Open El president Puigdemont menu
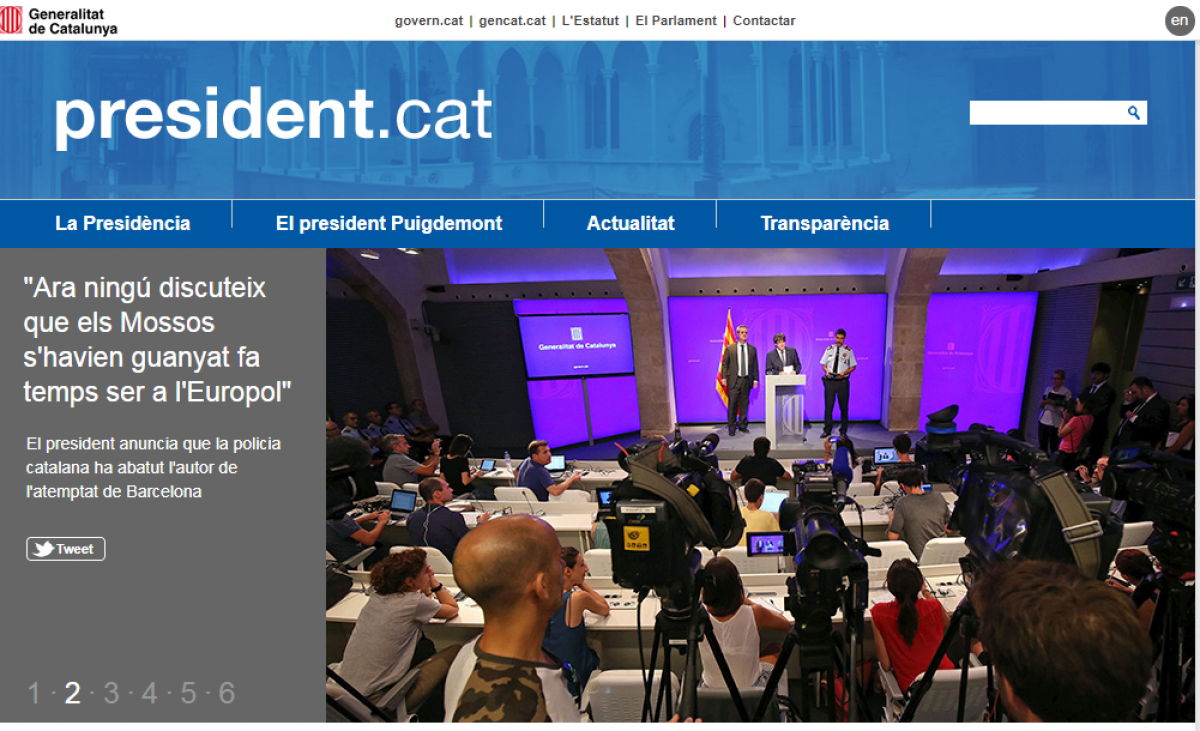 pos(389,224)
